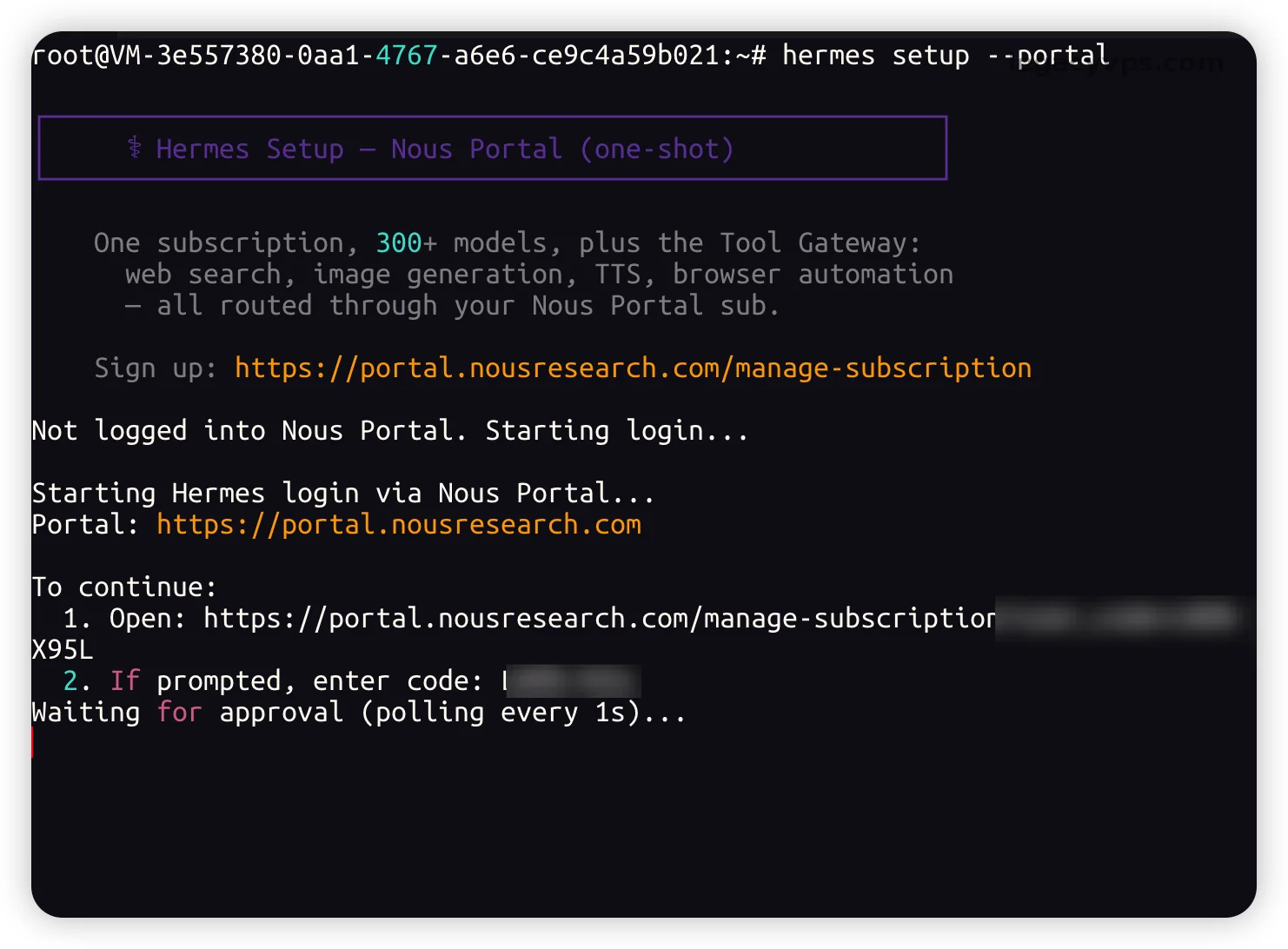Click the X95L wrapped URL suffix

pos(63,649)
